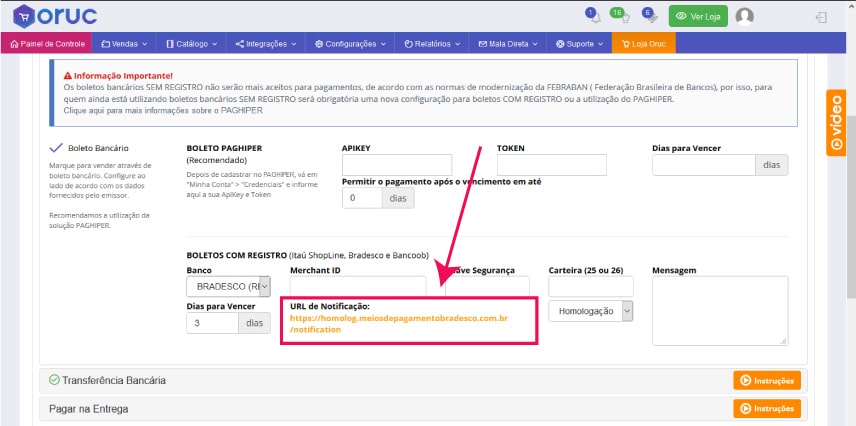Click the Mensagem text area
856x426 pixels.
pos(720,311)
